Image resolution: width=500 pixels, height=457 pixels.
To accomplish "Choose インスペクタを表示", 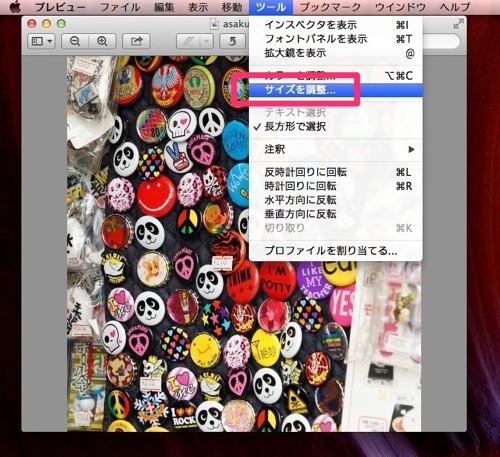I will (x=336, y=25).
